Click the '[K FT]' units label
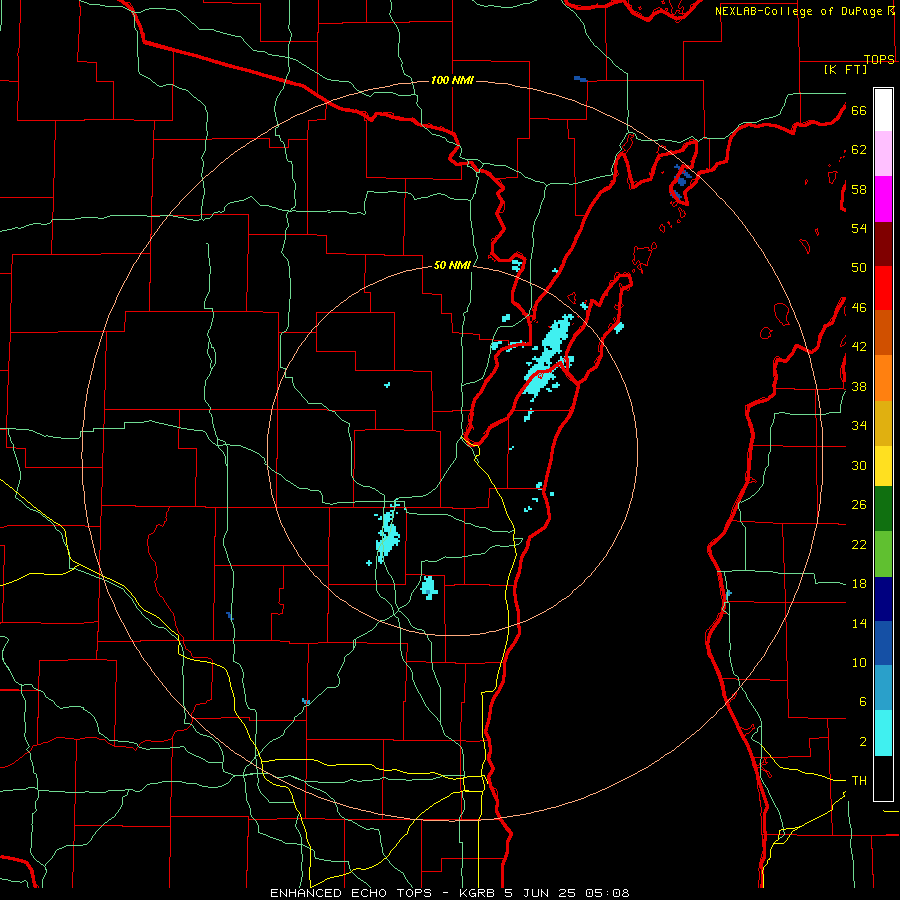Image resolution: width=900 pixels, height=900 pixels. 845,70
